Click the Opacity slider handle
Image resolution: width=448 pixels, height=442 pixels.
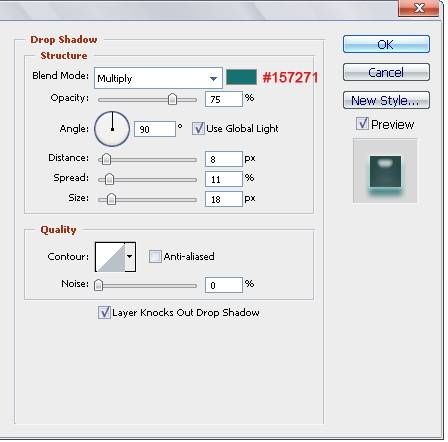pyautogui.click(x=172, y=99)
